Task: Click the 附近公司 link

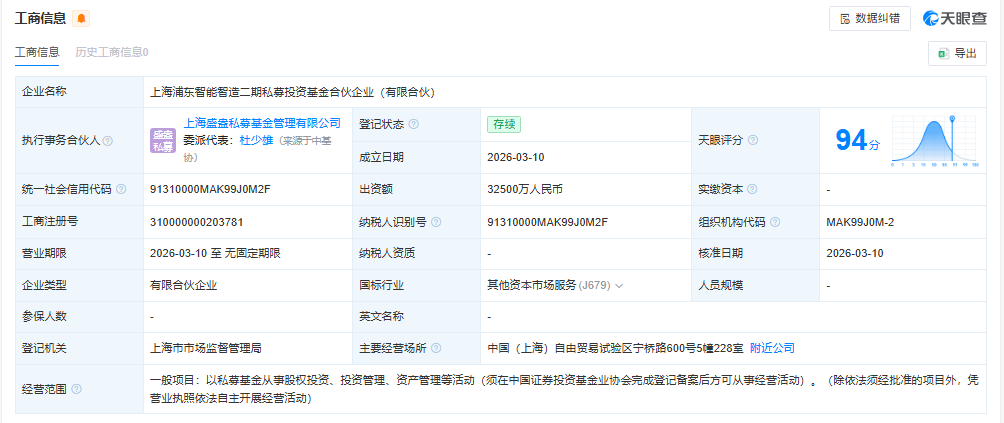Action: 772,348
